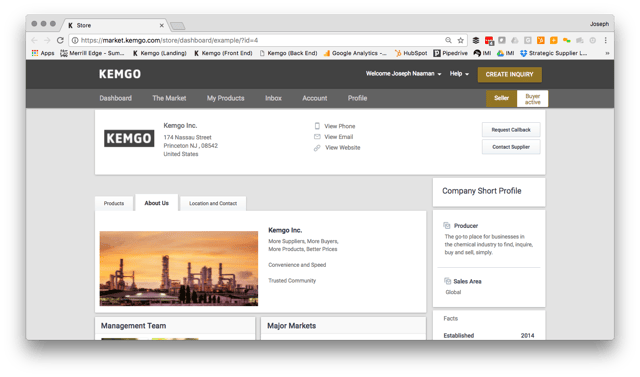
Task: Click the red calendar extension icon
Action: click(x=489, y=40)
